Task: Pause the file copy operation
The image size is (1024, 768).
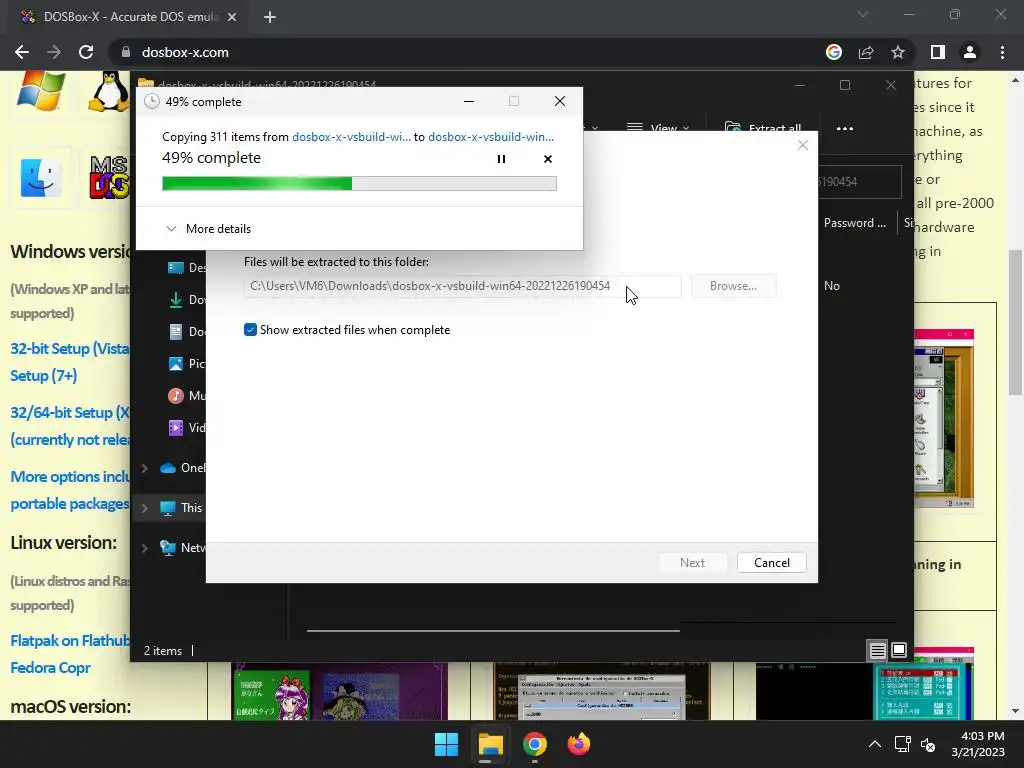Action: click(501, 159)
